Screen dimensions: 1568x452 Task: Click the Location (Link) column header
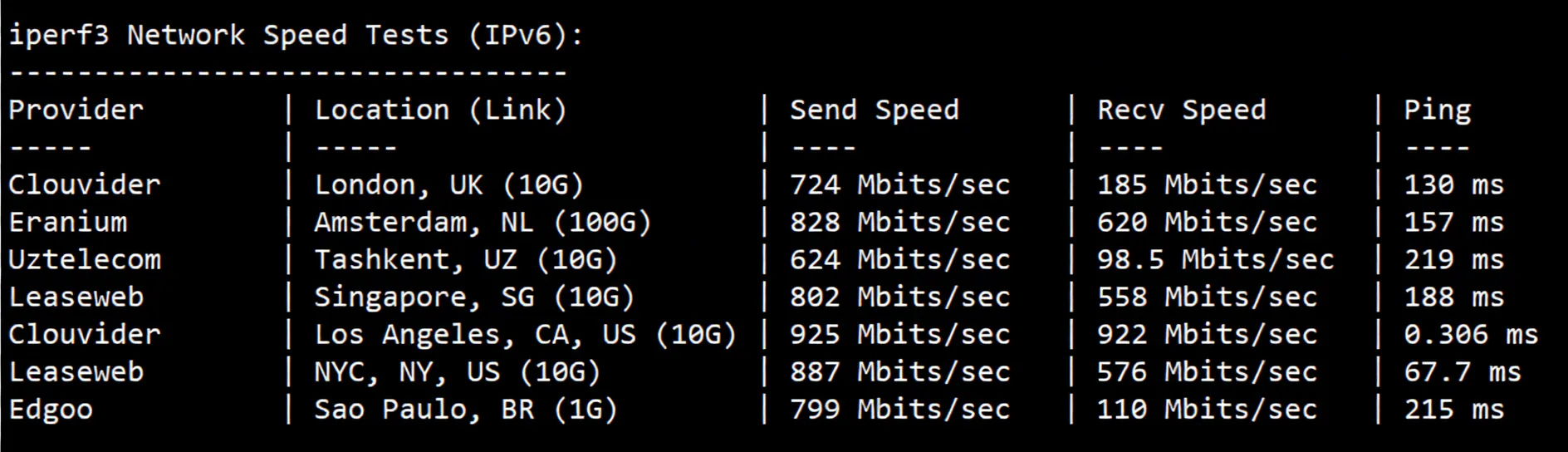click(x=440, y=110)
